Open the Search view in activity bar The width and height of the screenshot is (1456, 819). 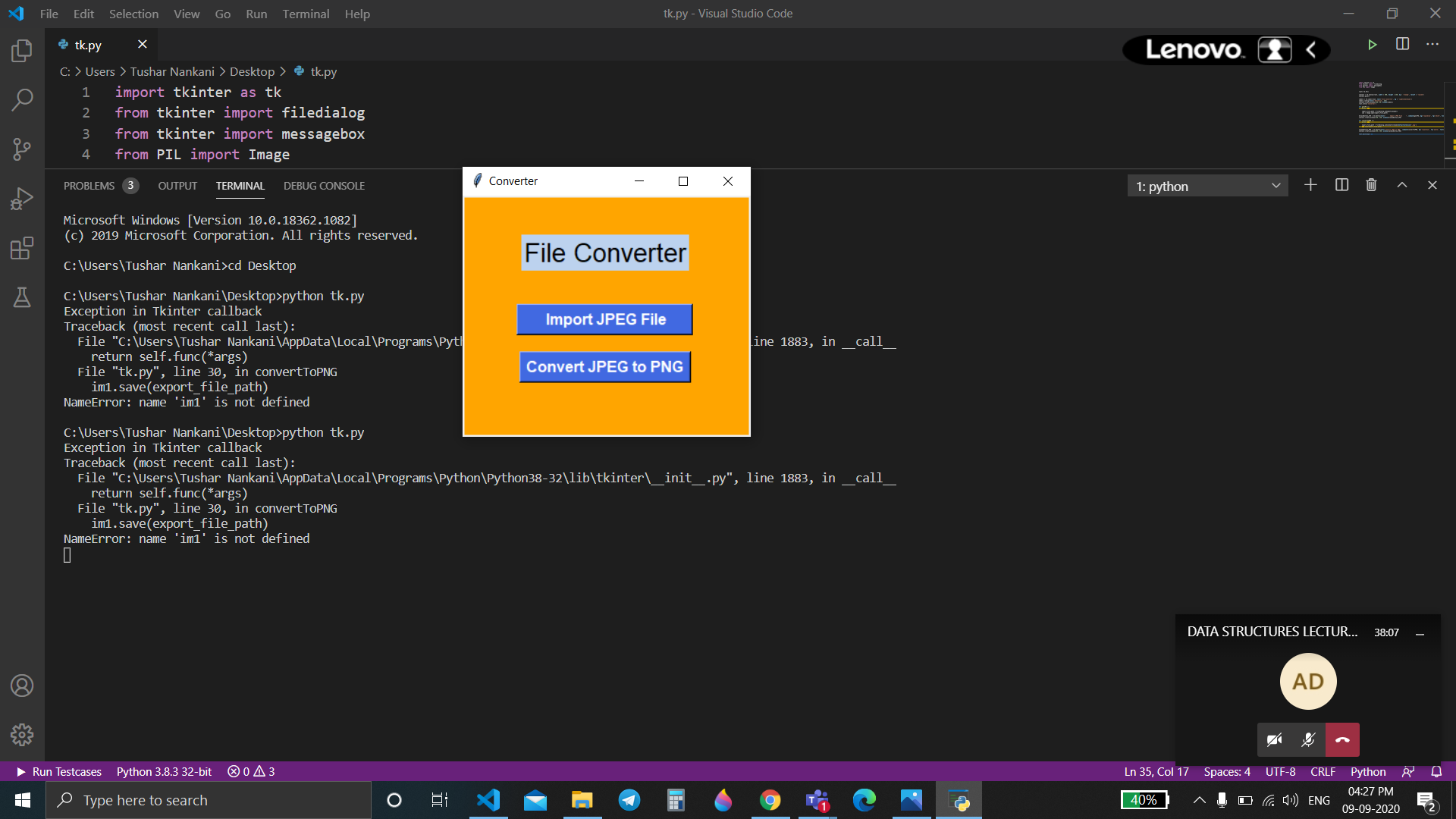coord(22,99)
